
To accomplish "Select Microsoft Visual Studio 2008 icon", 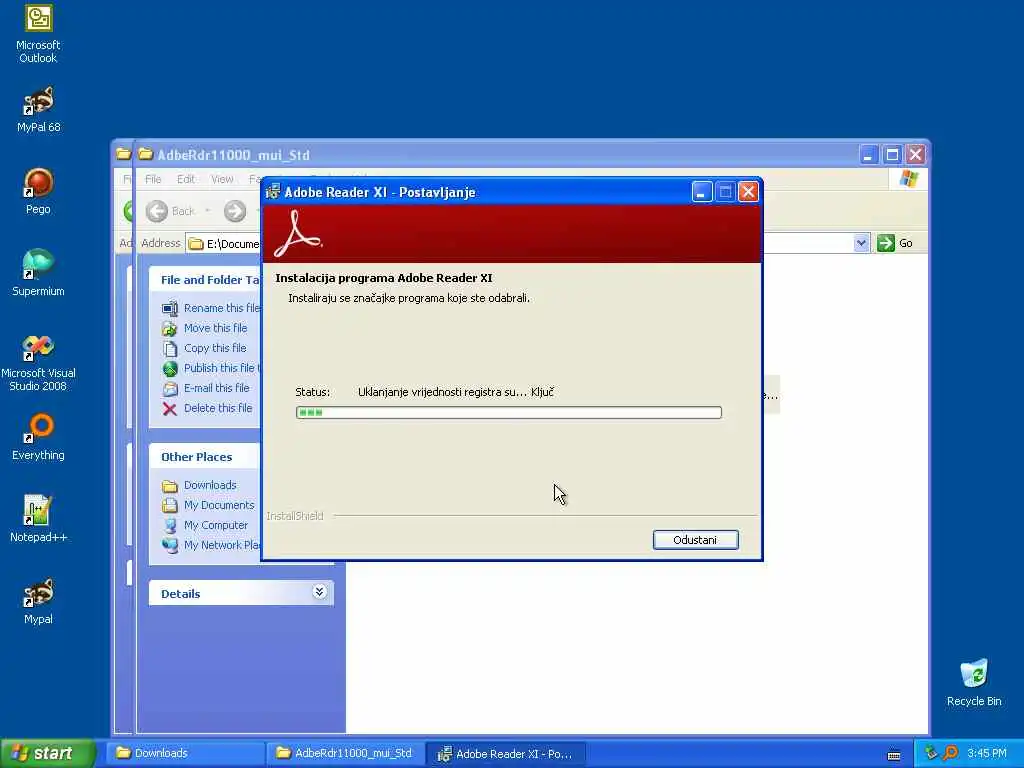I will point(38,362).
